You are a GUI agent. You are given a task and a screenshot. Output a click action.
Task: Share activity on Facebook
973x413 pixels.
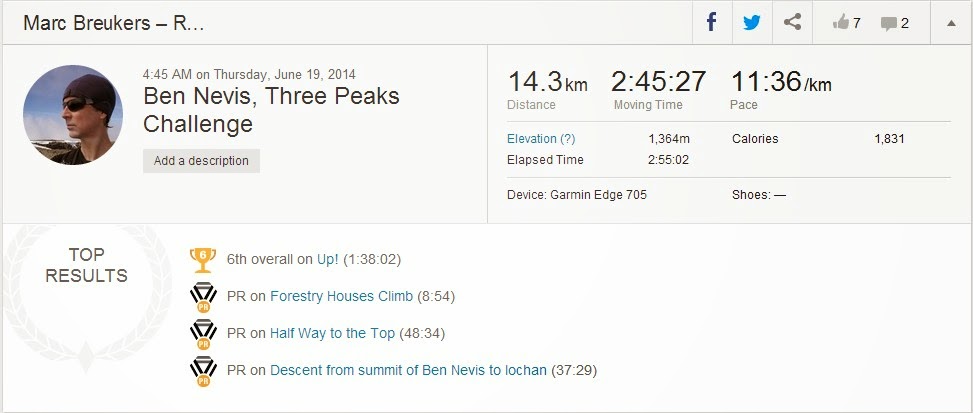point(712,22)
